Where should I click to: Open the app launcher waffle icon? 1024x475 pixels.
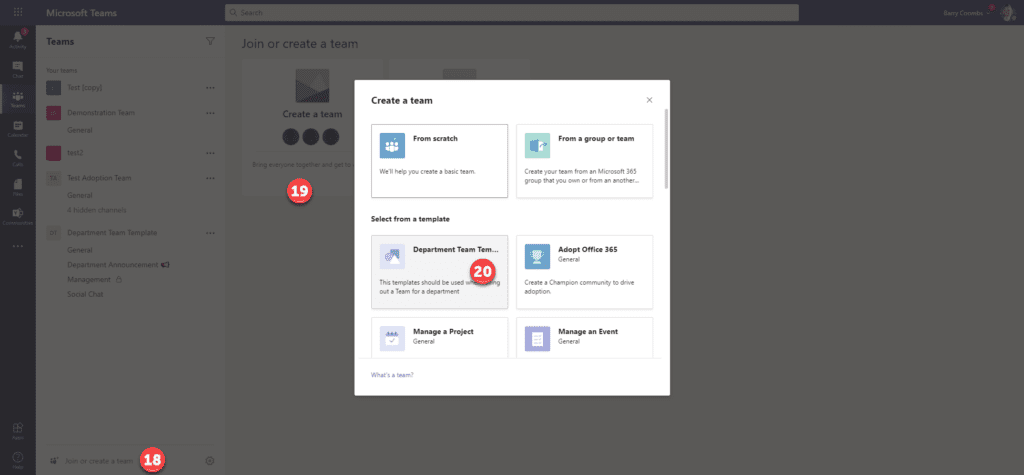click(x=18, y=12)
